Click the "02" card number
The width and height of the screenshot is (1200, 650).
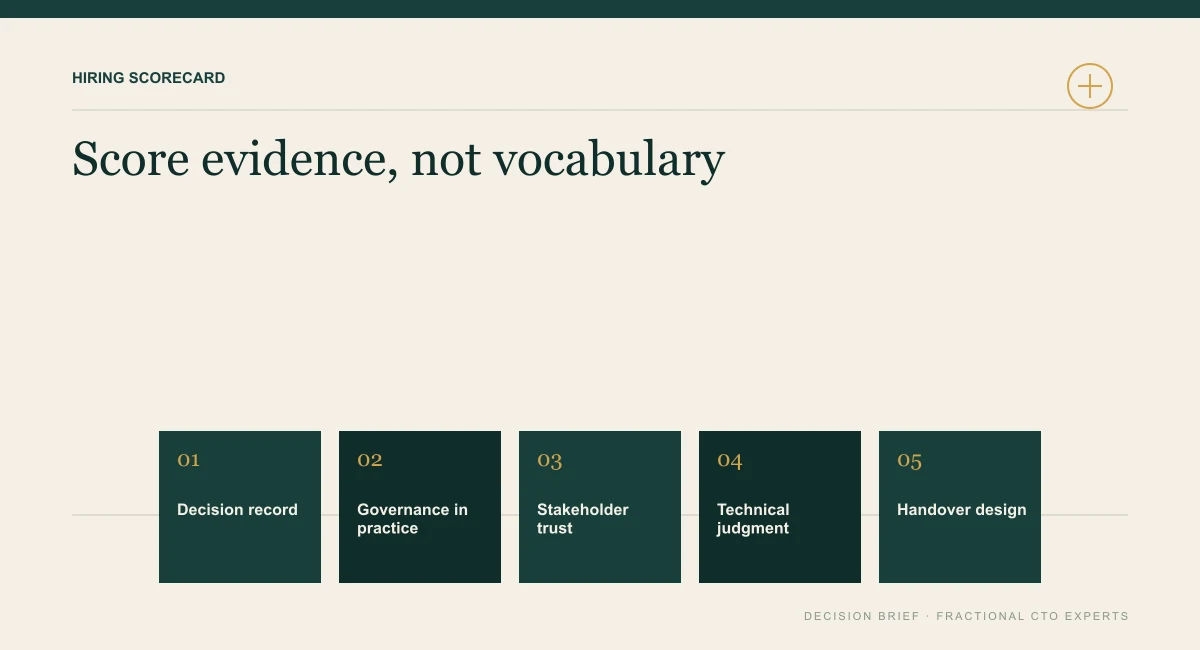tap(370, 460)
